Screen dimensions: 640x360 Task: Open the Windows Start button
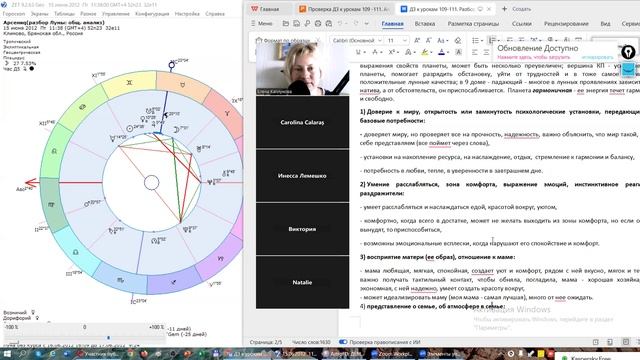point(7,353)
